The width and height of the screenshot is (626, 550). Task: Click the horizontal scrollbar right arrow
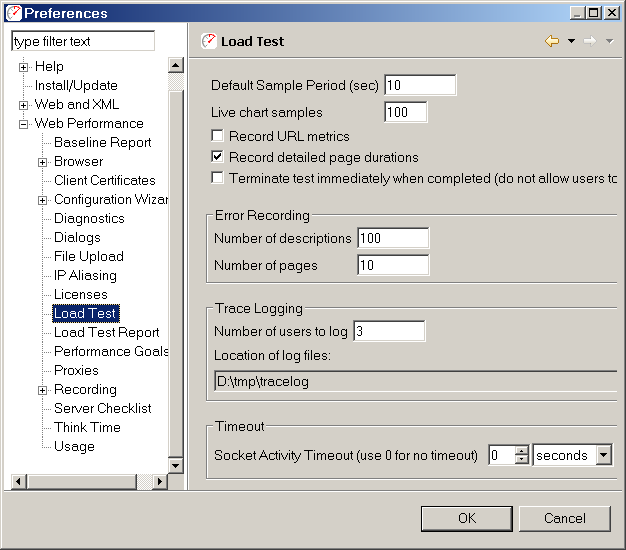tap(160, 481)
